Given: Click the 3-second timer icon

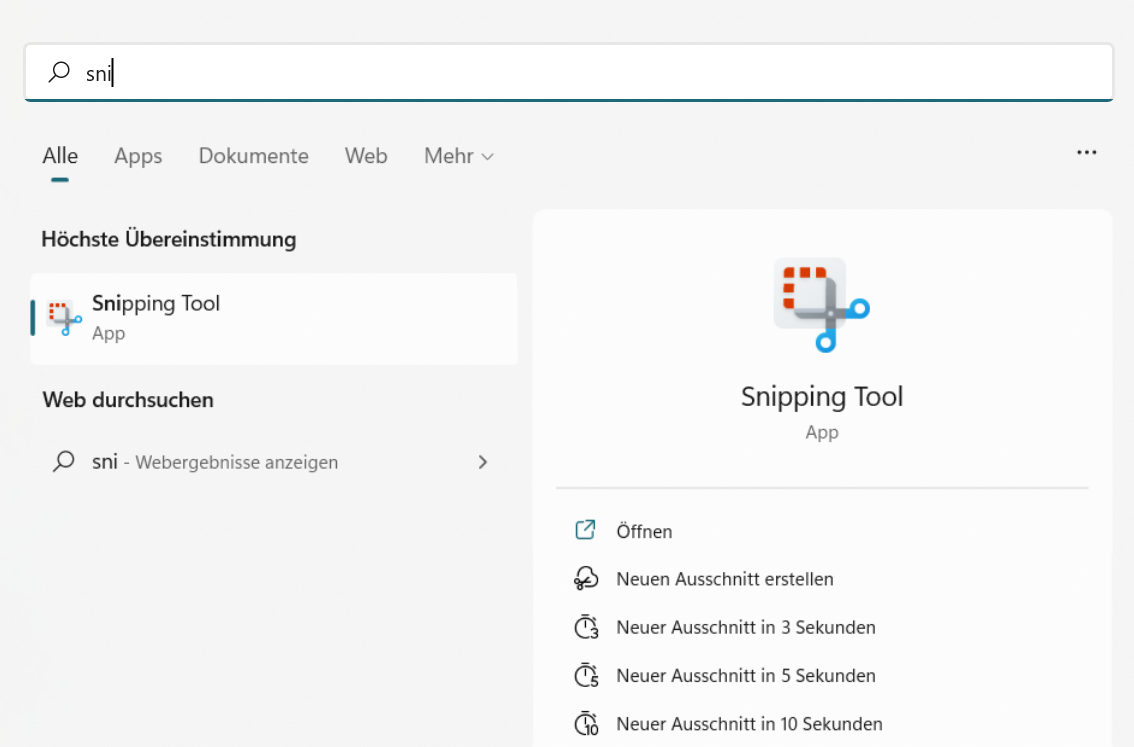Looking at the screenshot, I should click(x=586, y=627).
